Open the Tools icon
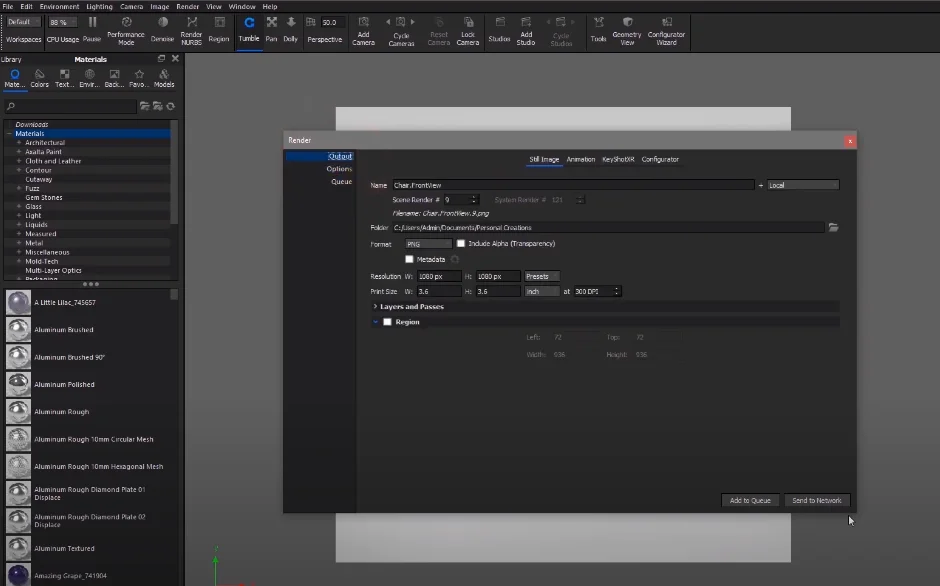This screenshot has width=940, height=586. [x=598, y=22]
